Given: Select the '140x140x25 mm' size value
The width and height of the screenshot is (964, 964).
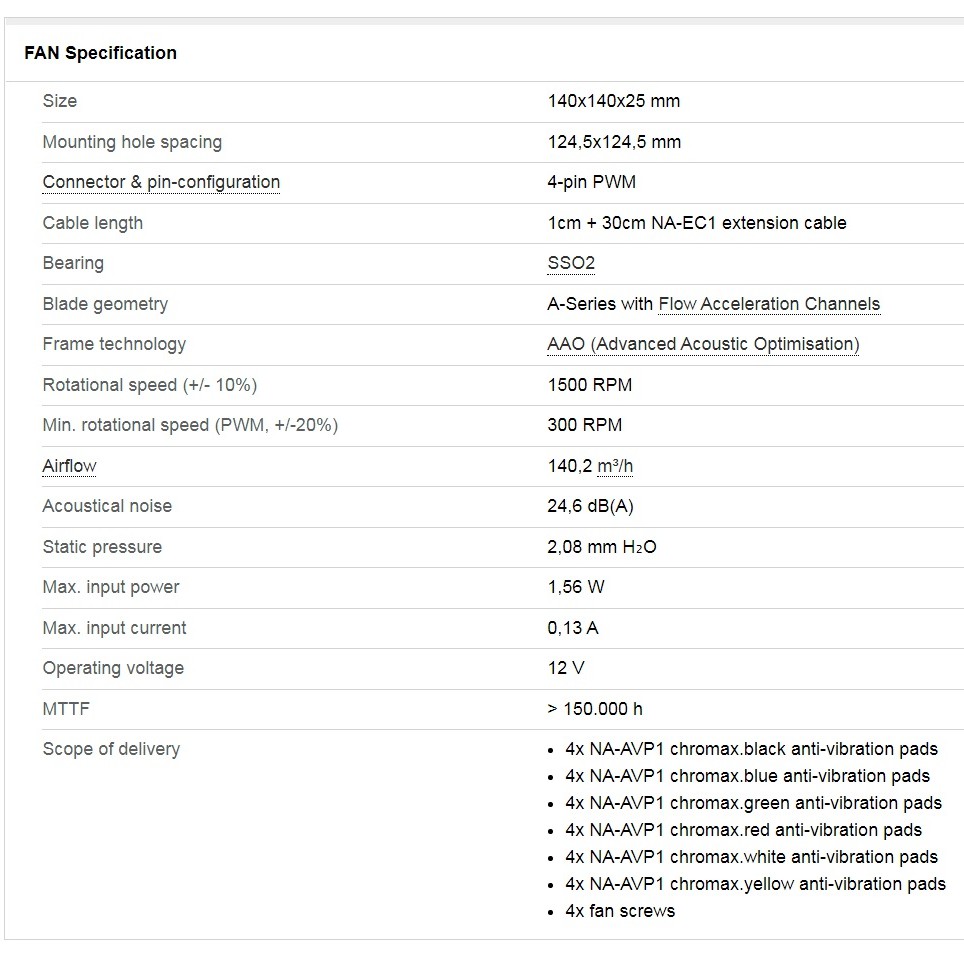Looking at the screenshot, I should (613, 101).
